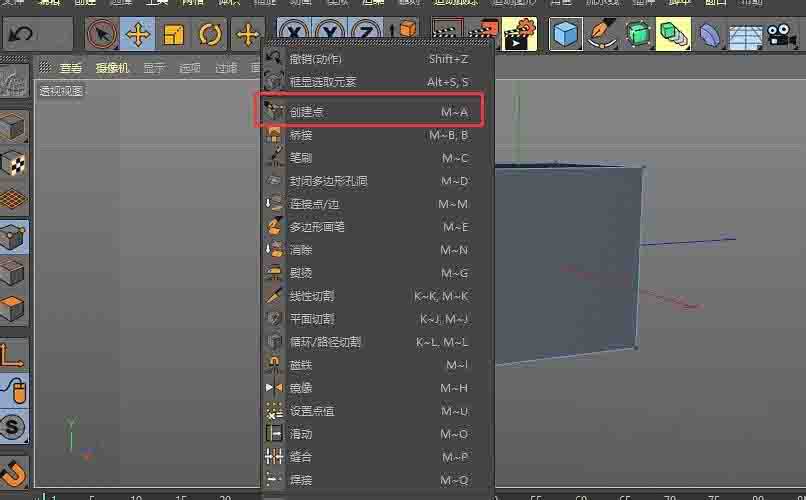Open the viewport 显示 menu
The image size is (806, 500).
click(154, 68)
